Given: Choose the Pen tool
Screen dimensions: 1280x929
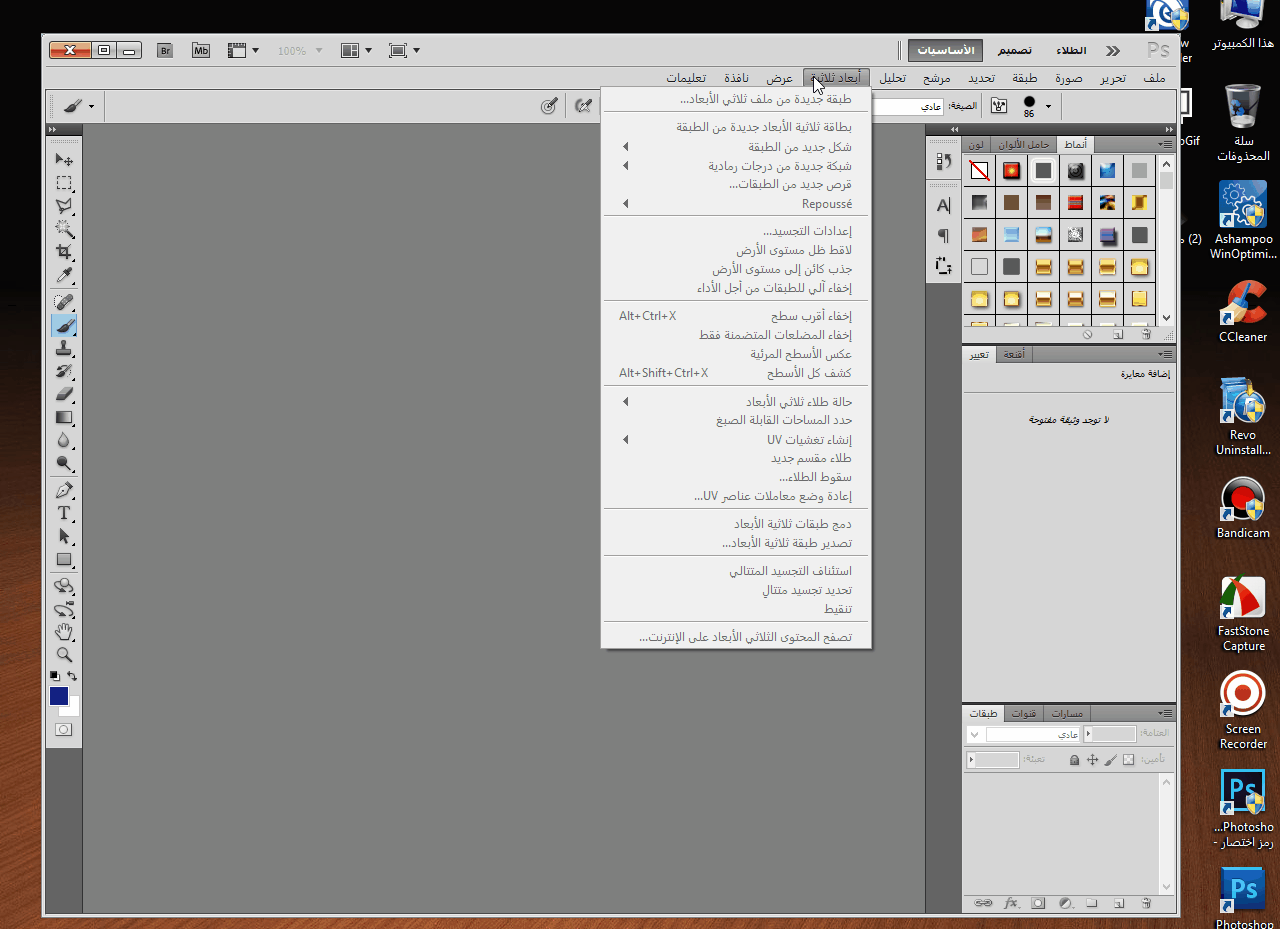Looking at the screenshot, I should pos(64,490).
